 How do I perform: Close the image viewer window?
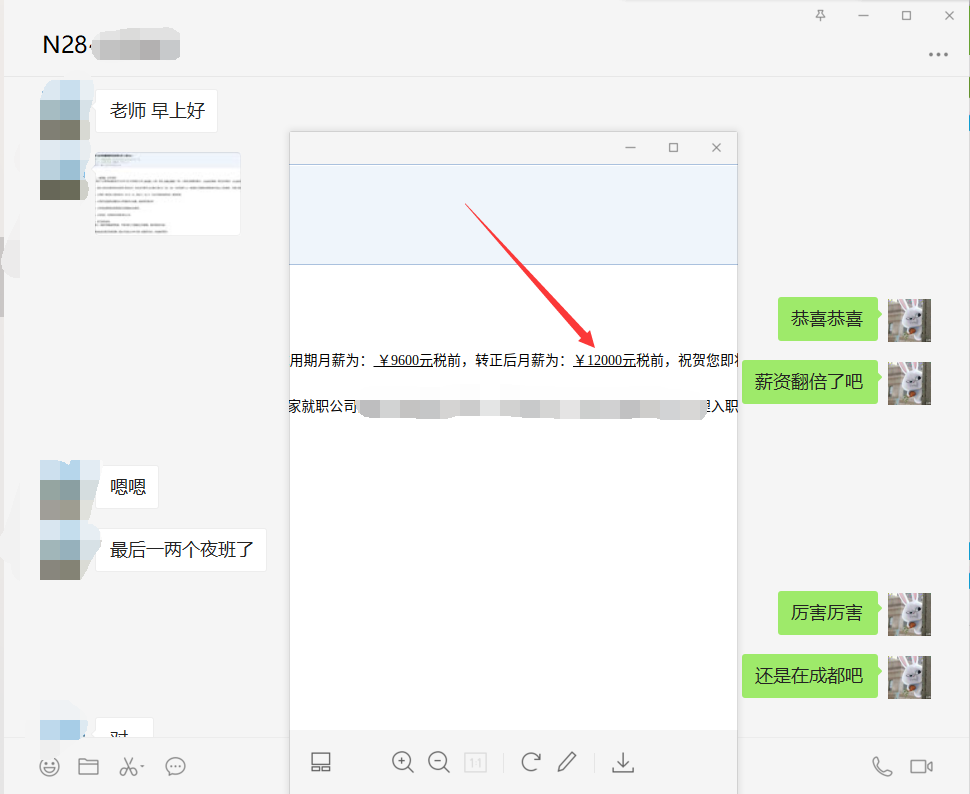716,148
